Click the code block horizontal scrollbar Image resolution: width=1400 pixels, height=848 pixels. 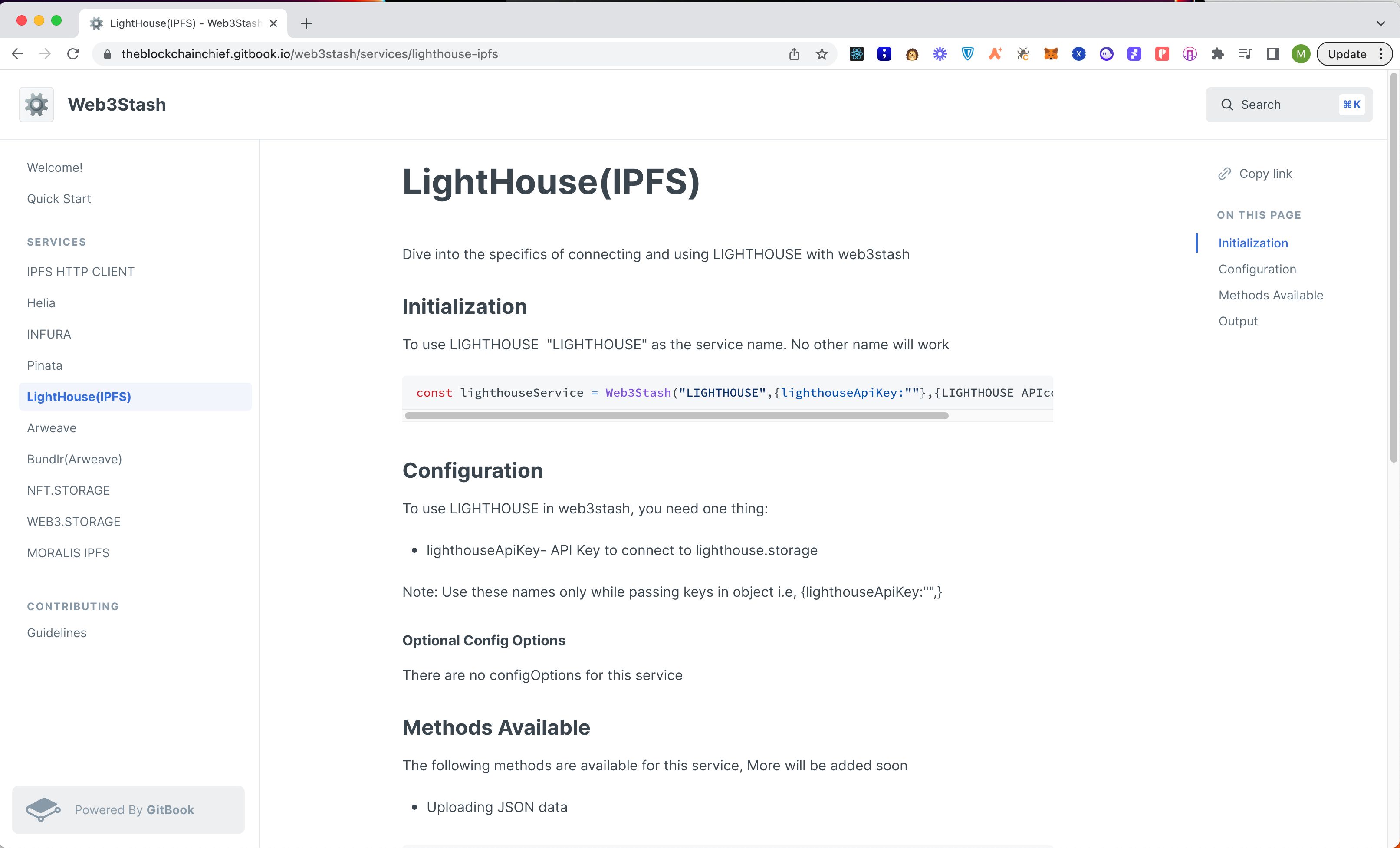click(676, 416)
